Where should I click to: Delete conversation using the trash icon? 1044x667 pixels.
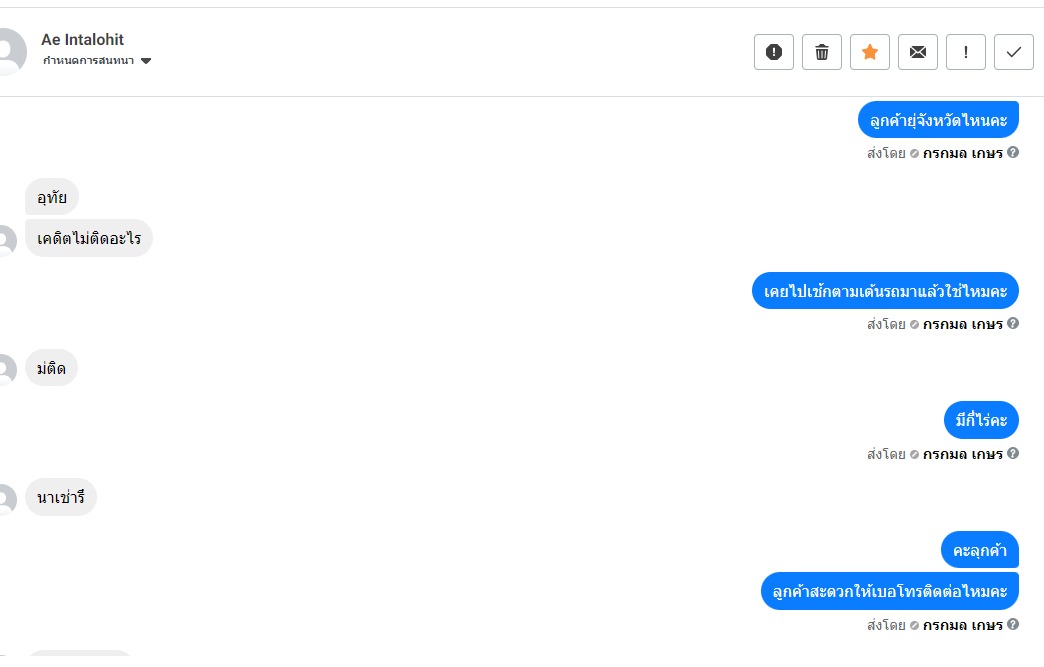click(821, 52)
